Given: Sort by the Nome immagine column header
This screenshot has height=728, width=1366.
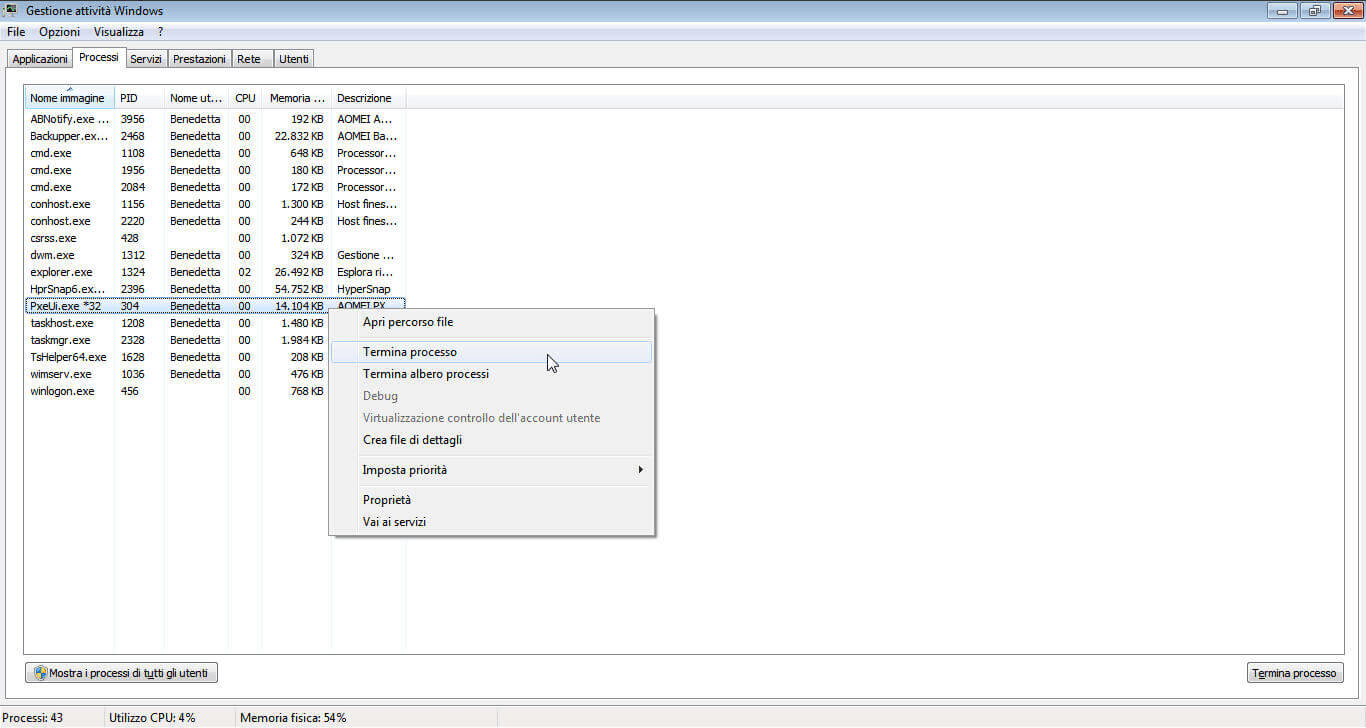Looking at the screenshot, I should 69,98.
